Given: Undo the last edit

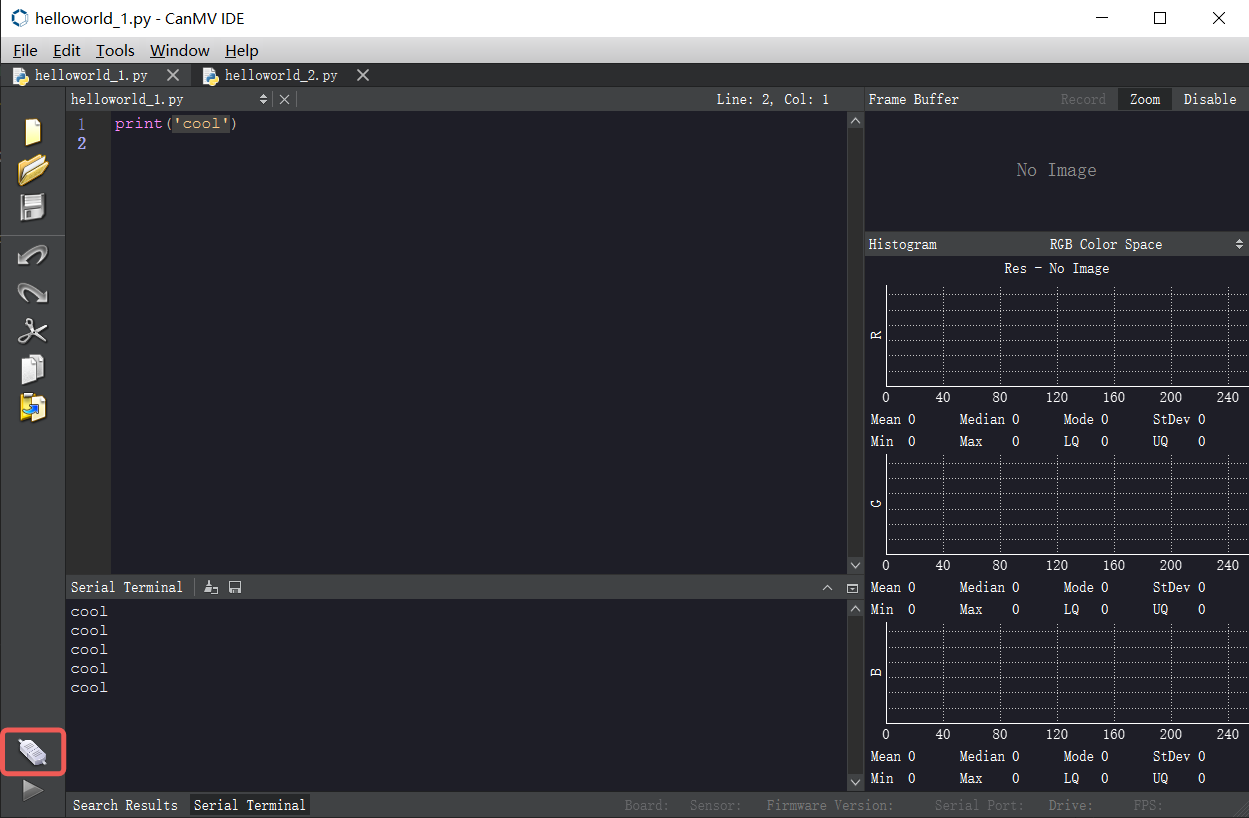Looking at the screenshot, I should point(33,256).
